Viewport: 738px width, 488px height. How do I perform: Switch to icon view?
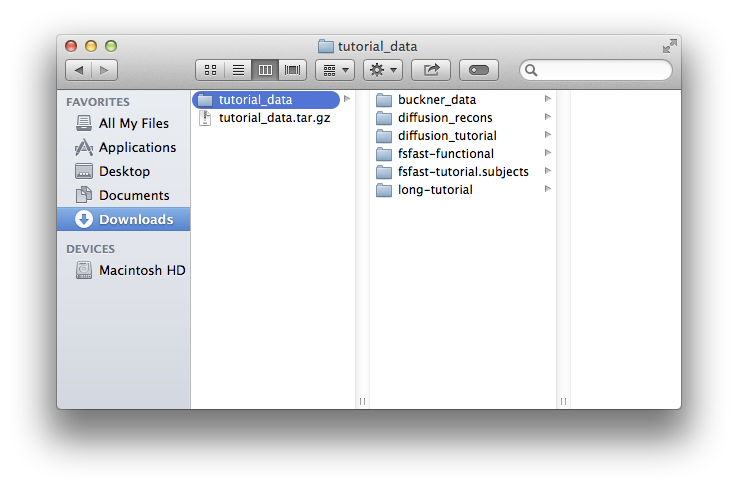211,70
